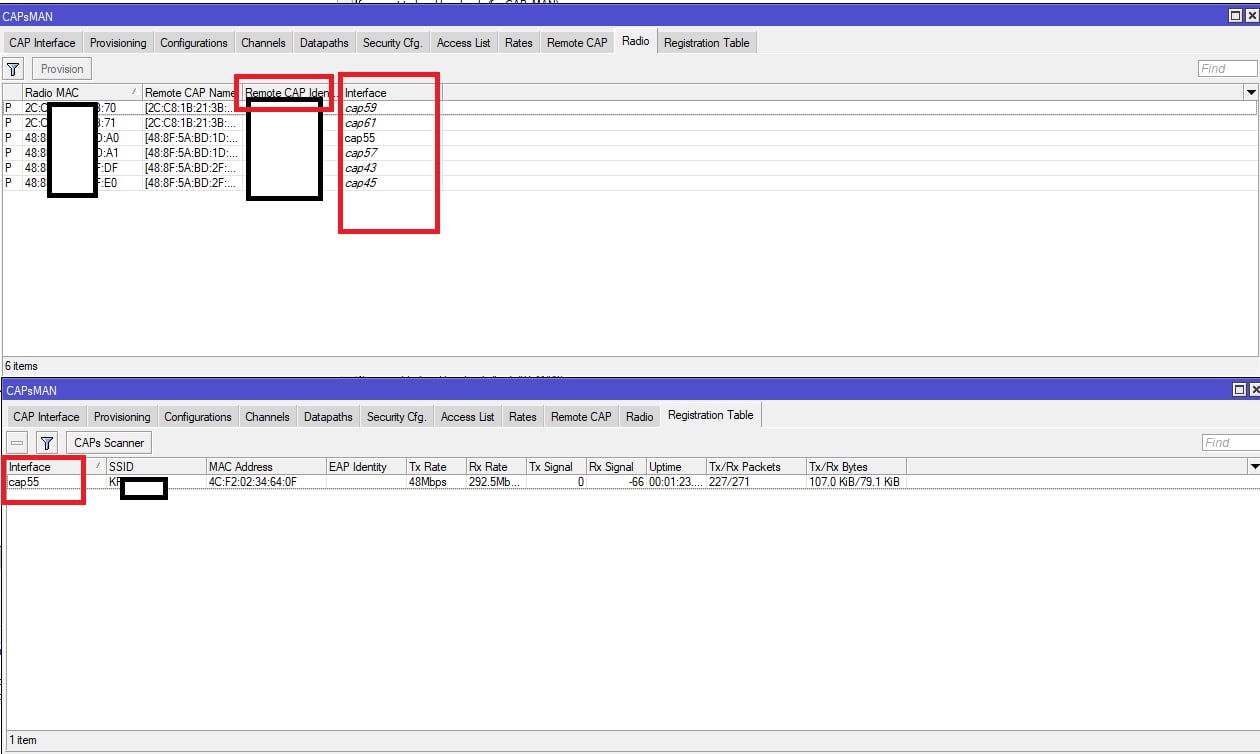Click the remove (minus) button in the lower window
This screenshot has height=754, width=1260.
(17, 442)
